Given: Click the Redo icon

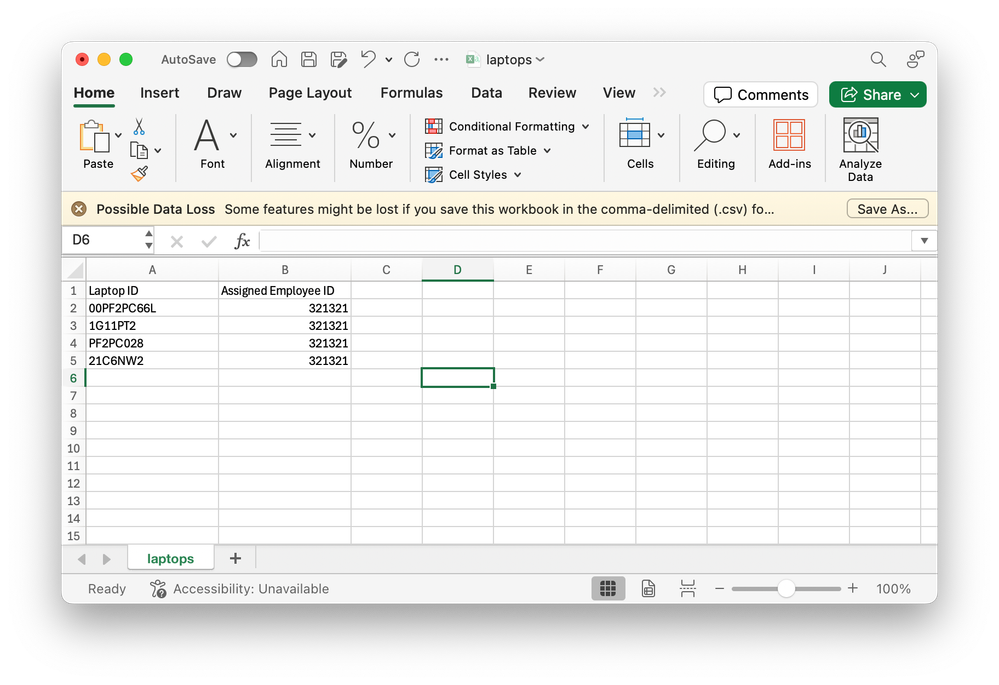Looking at the screenshot, I should (x=411, y=59).
